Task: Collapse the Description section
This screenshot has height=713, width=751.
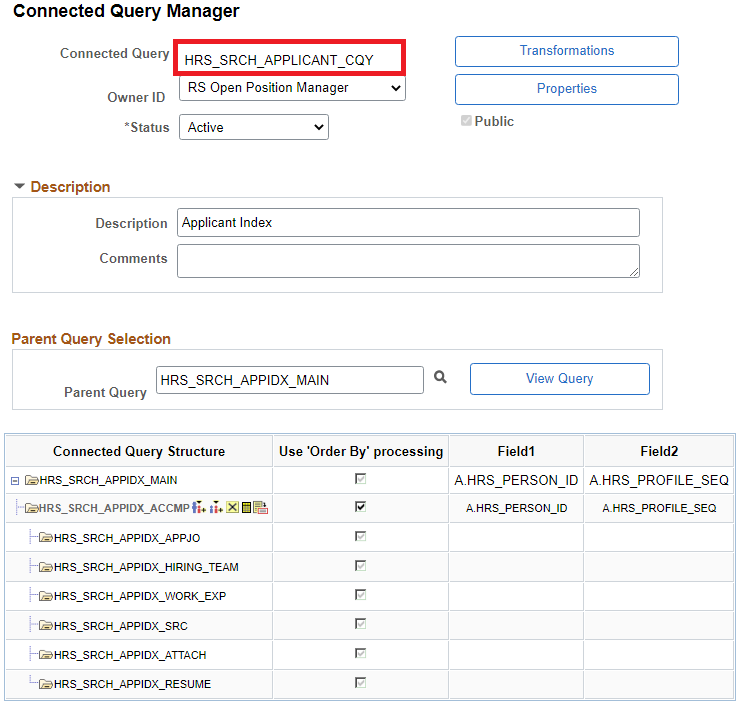Action: [x=19, y=187]
